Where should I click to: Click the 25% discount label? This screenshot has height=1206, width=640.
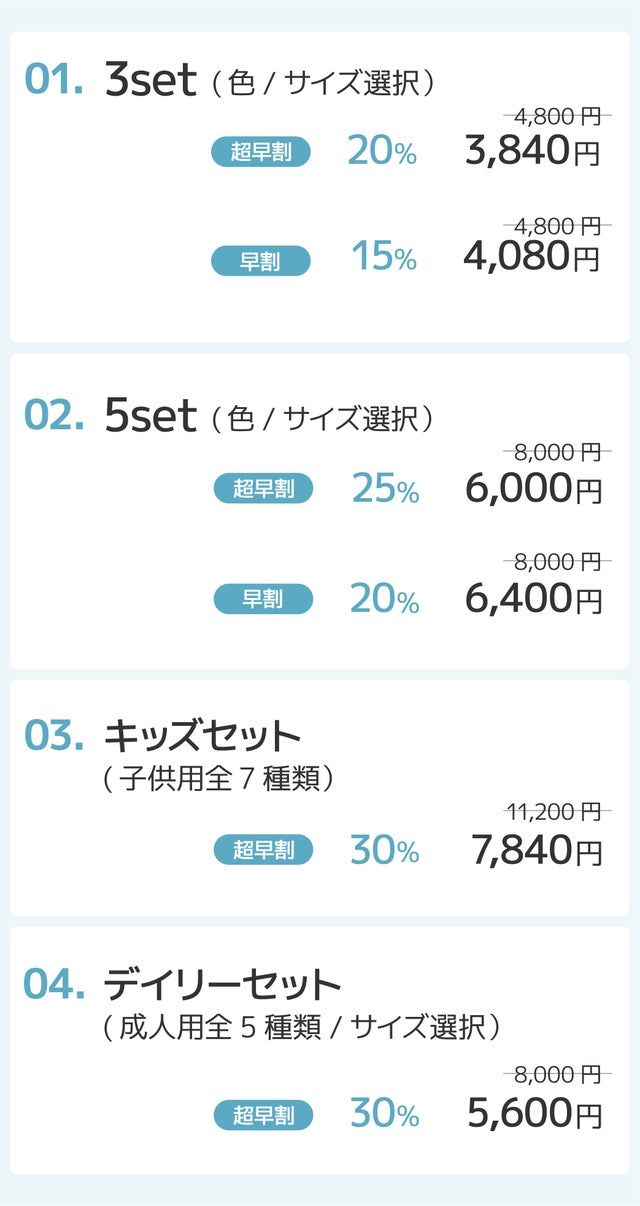385,488
